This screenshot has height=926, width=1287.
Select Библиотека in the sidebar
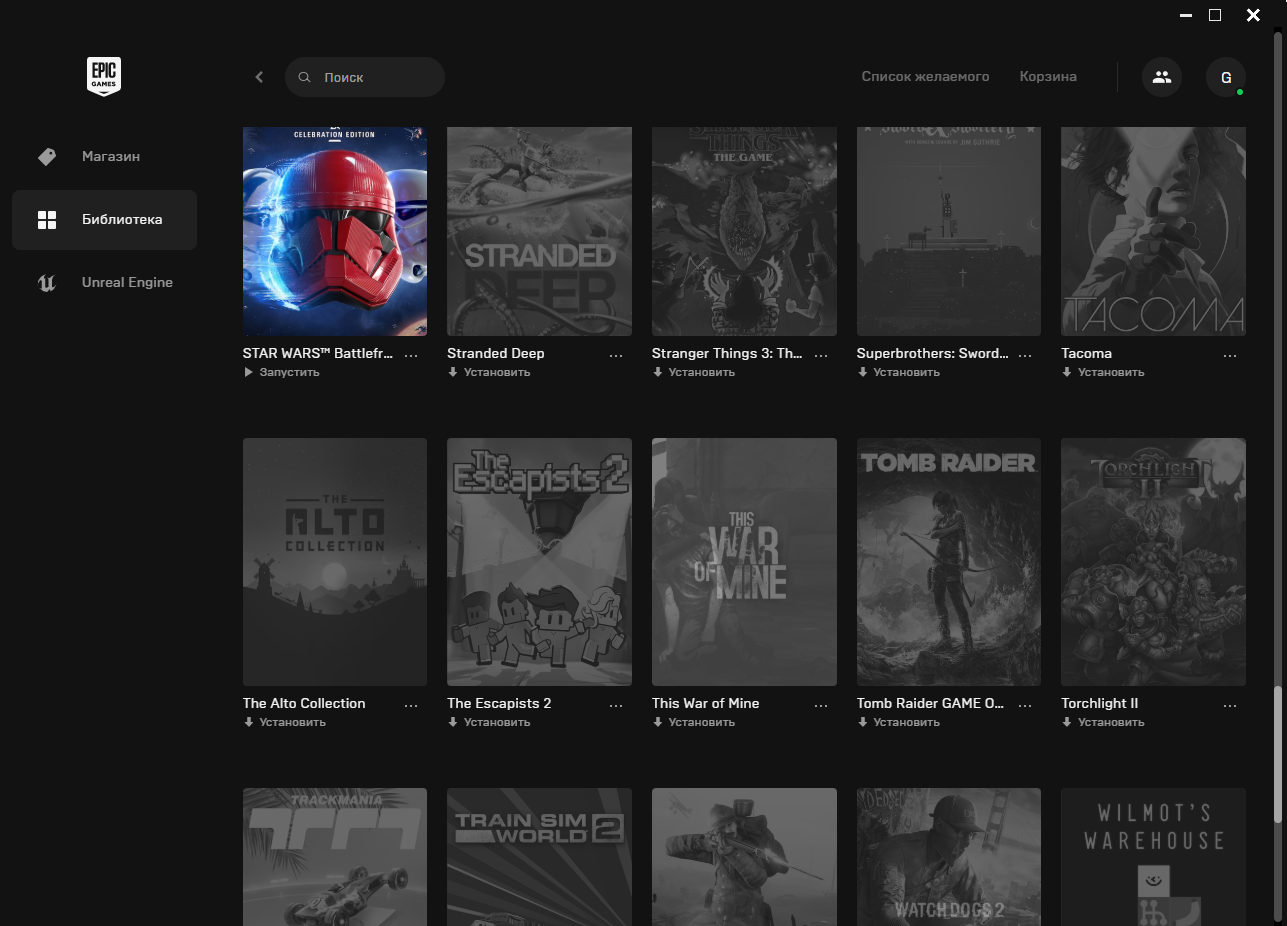pos(104,220)
